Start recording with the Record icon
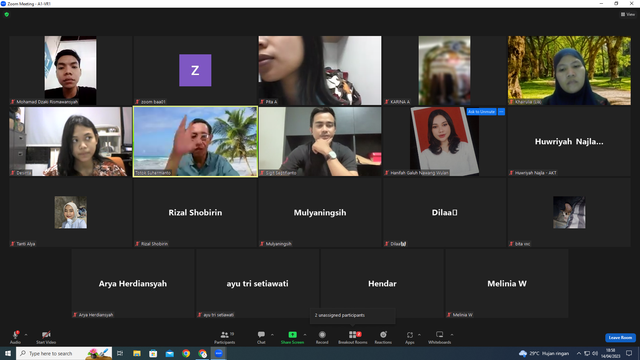 (322, 335)
